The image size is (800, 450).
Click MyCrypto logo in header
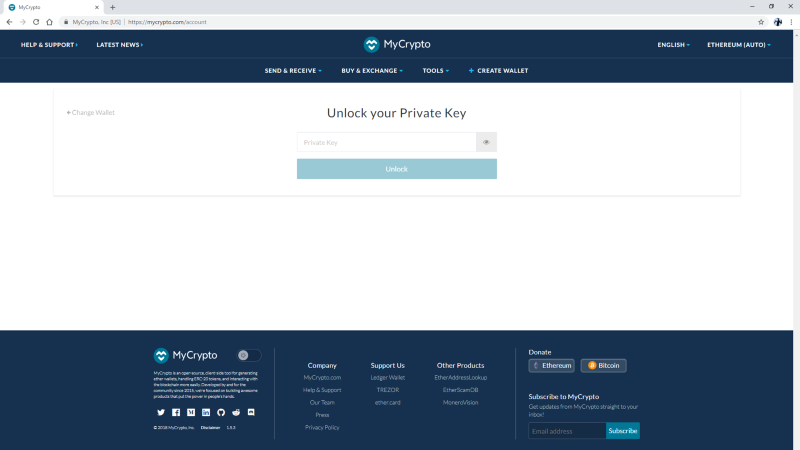[x=397, y=44]
